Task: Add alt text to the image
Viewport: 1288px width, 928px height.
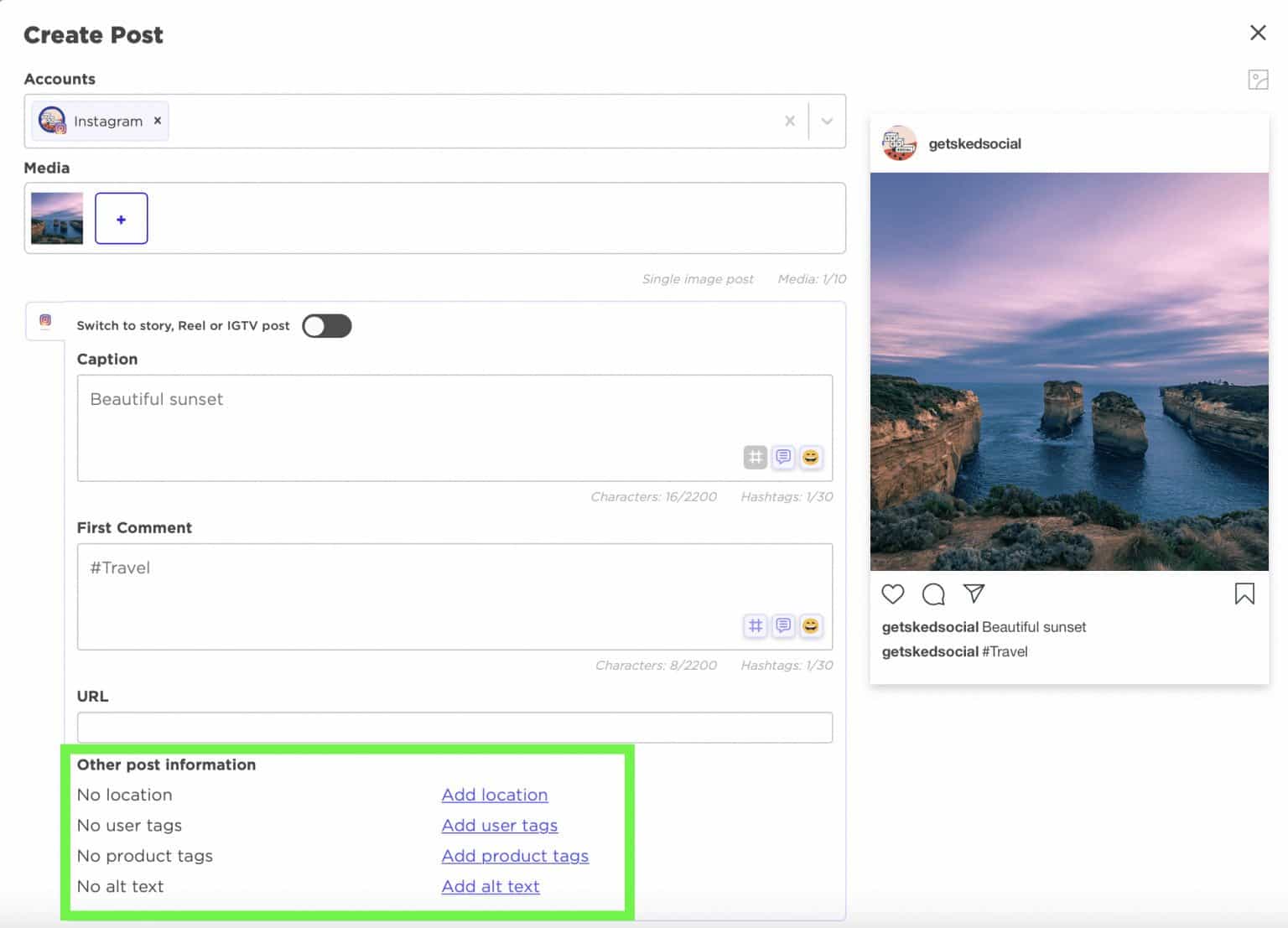Action: [490, 886]
